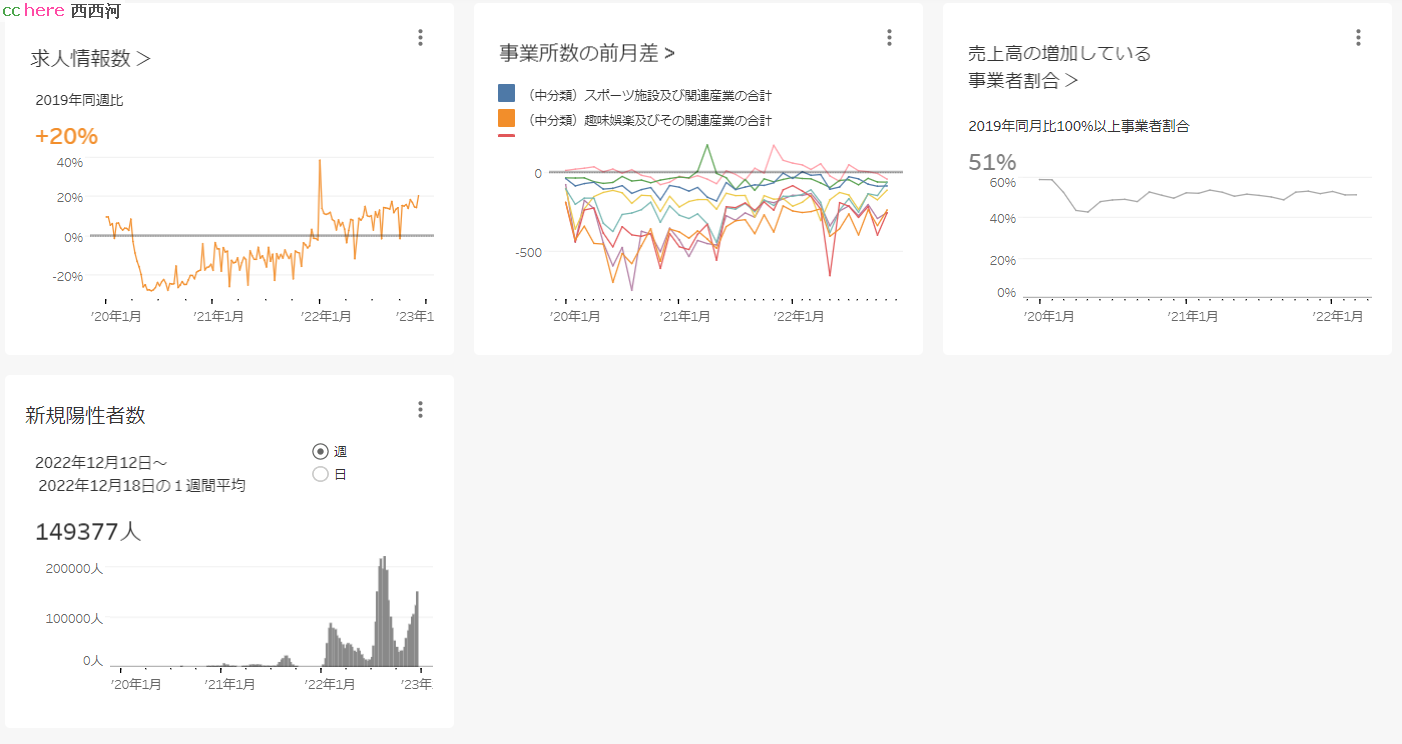Click the blue スポーツ施設 legend swatch
Viewport: 1402px width, 744px height.
(506, 94)
